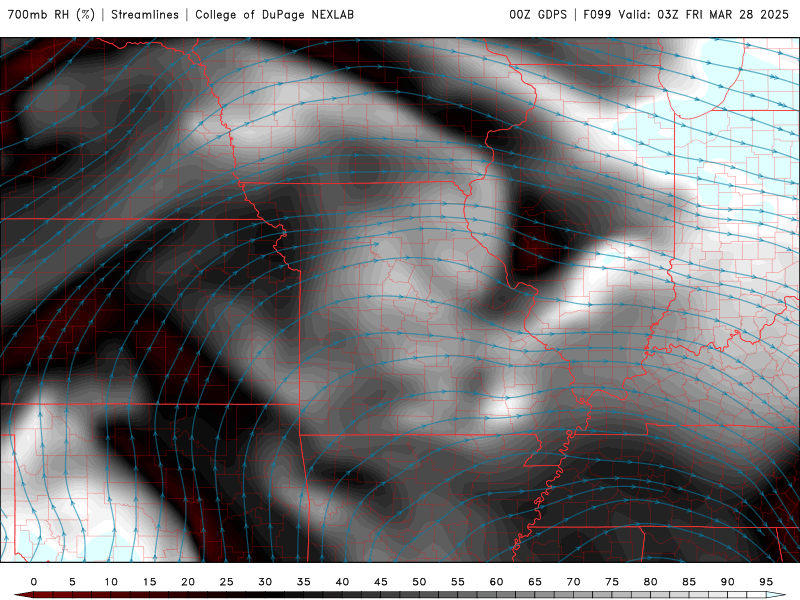Click the 'Streamlines' label in the header

pyautogui.click(x=145, y=15)
